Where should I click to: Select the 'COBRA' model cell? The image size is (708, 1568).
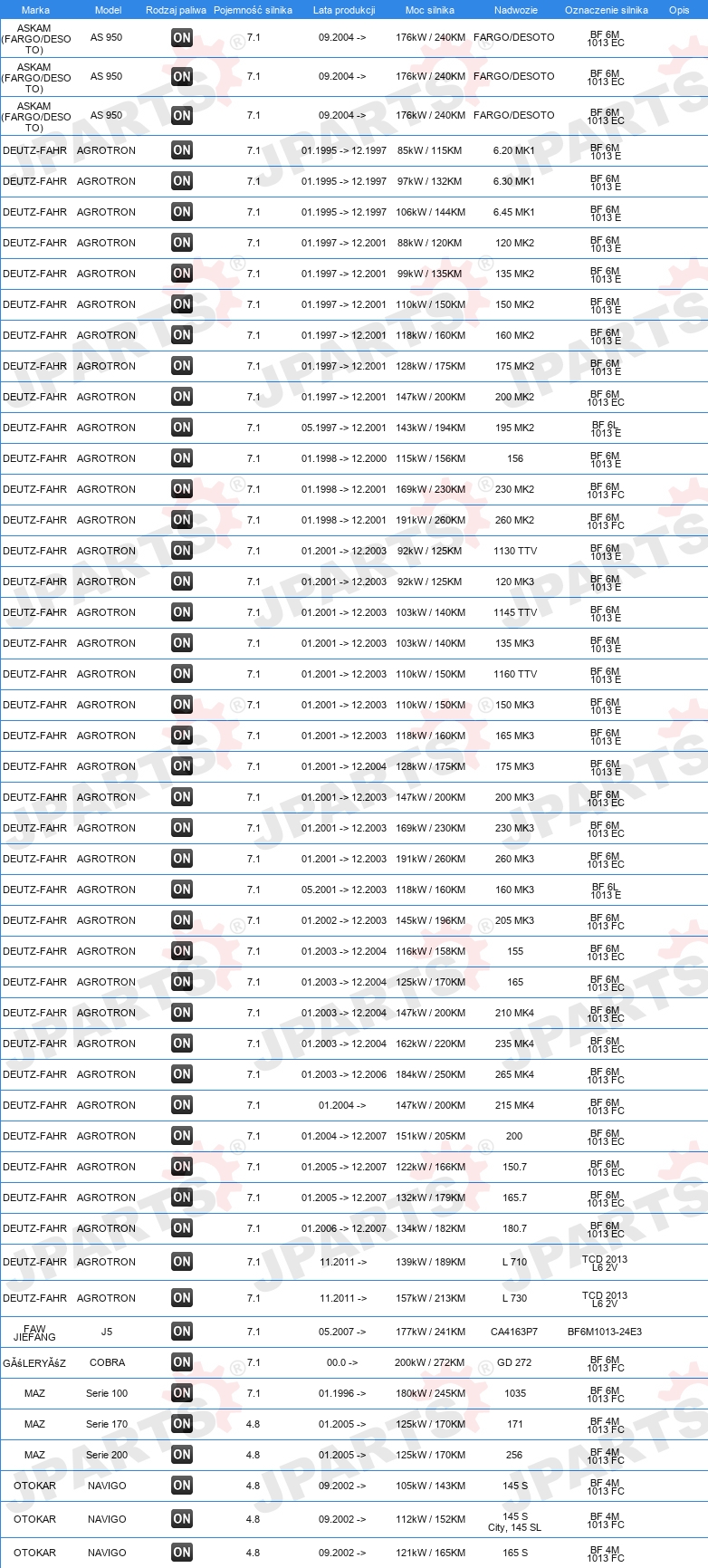pyautogui.click(x=107, y=1362)
